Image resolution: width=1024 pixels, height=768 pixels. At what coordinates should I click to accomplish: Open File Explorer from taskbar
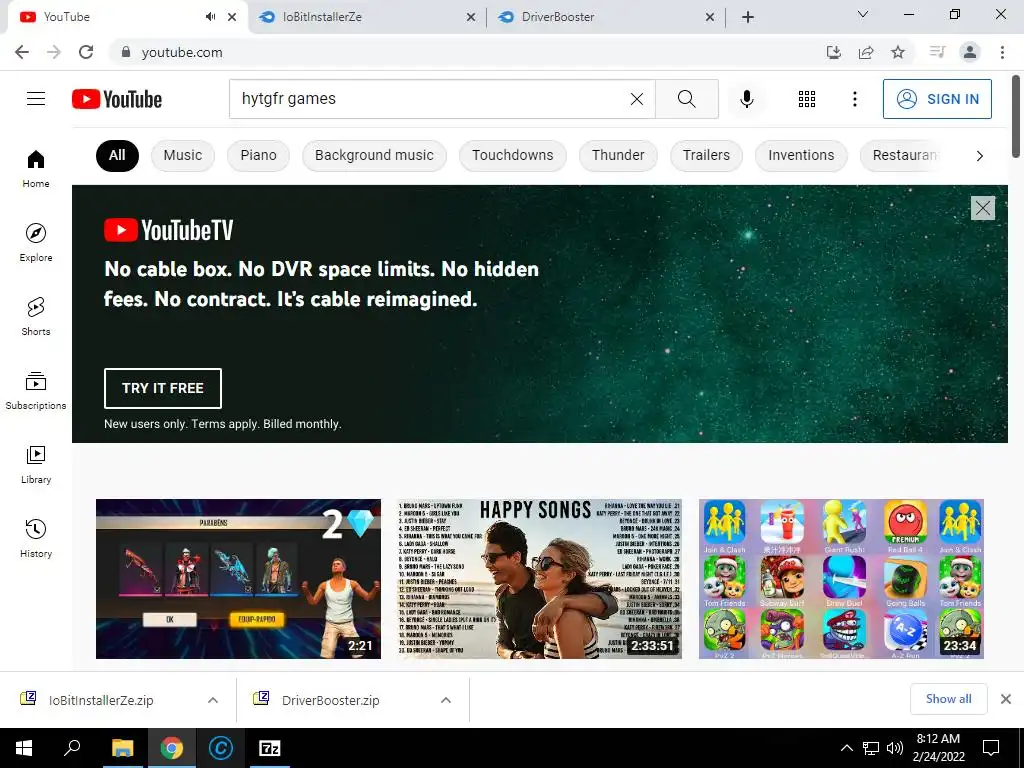point(122,748)
